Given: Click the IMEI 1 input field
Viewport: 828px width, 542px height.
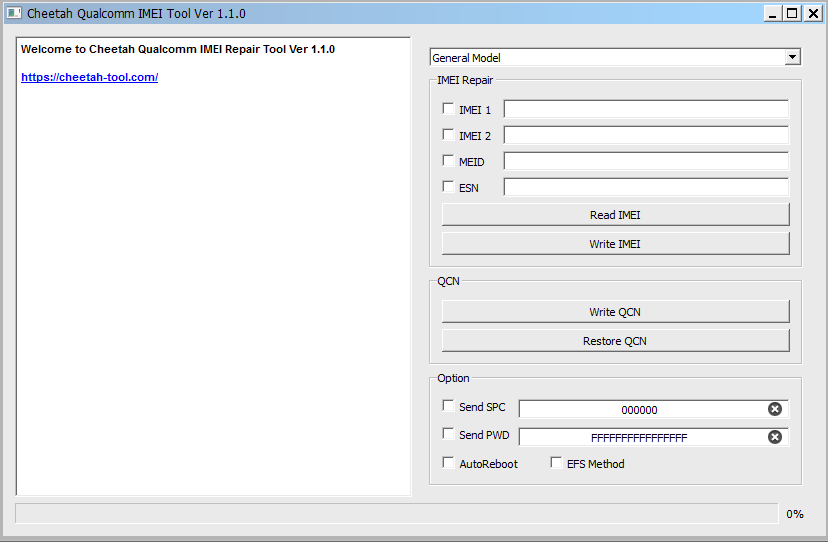Looking at the screenshot, I should pyautogui.click(x=646, y=109).
